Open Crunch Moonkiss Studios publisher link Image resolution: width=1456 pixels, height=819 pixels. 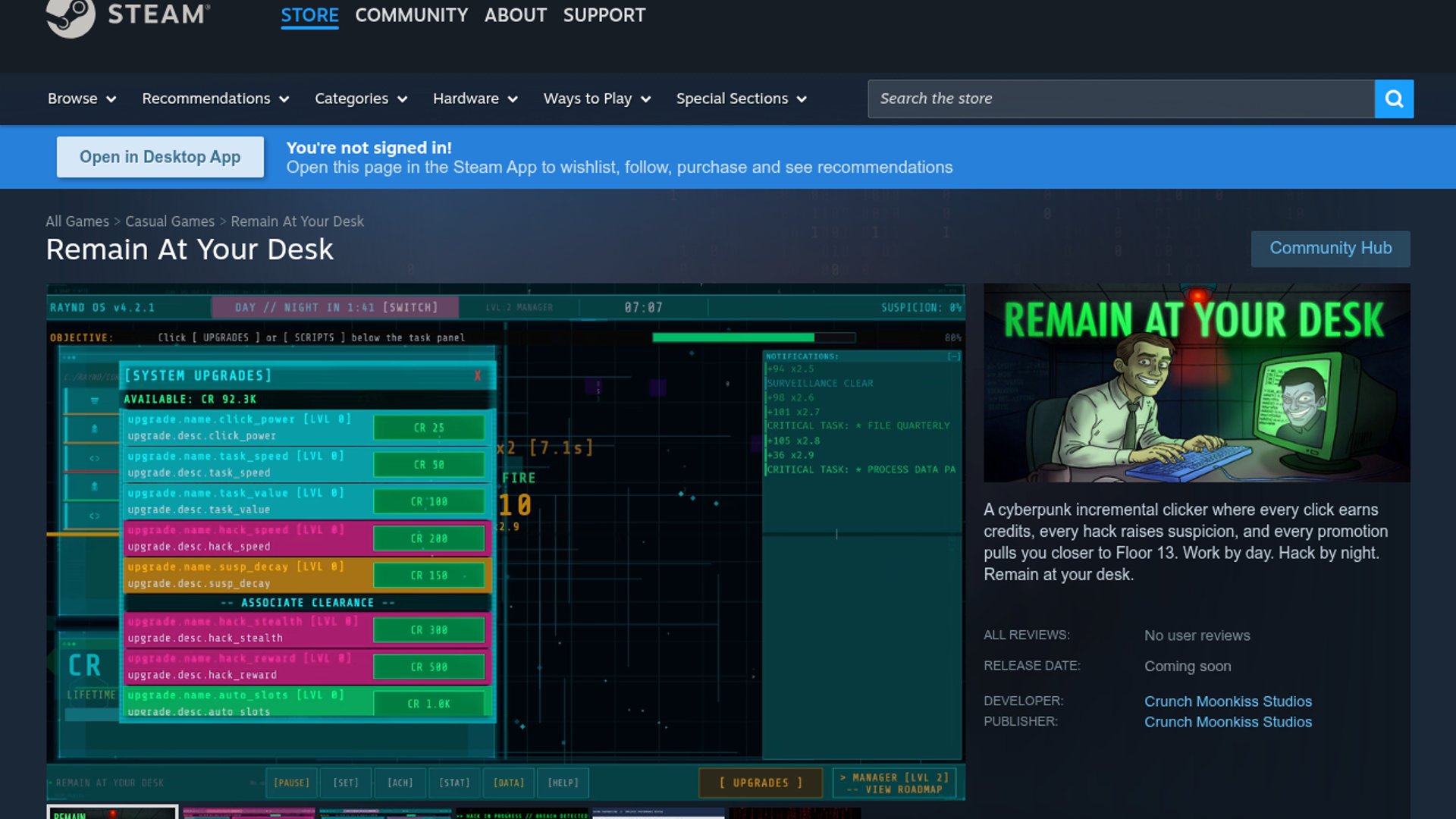pyautogui.click(x=1228, y=722)
